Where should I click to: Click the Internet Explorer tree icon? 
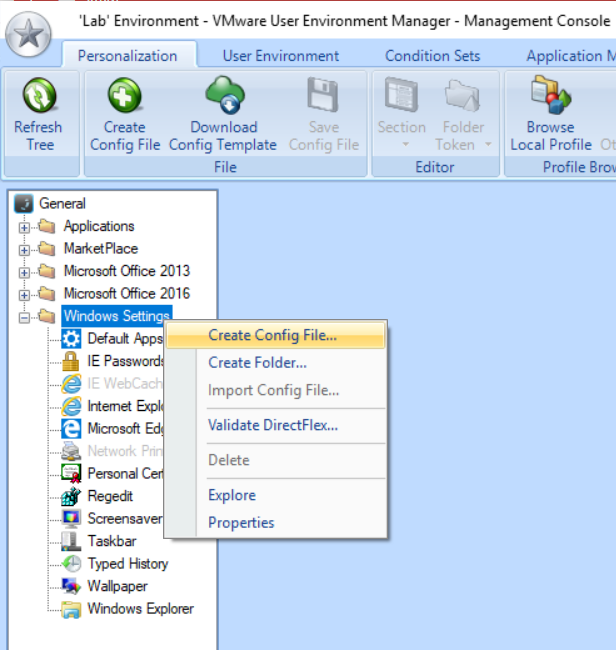pyautogui.click(x=71, y=406)
